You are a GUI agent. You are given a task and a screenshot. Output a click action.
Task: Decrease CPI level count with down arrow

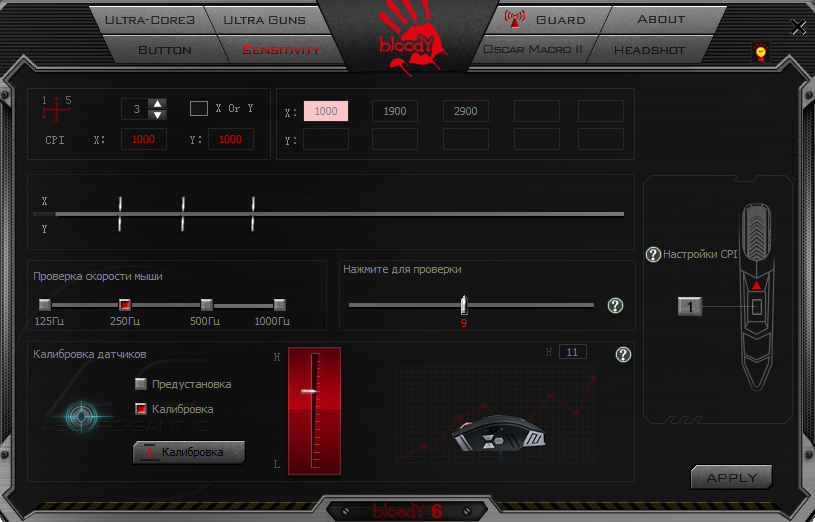click(157, 114)
